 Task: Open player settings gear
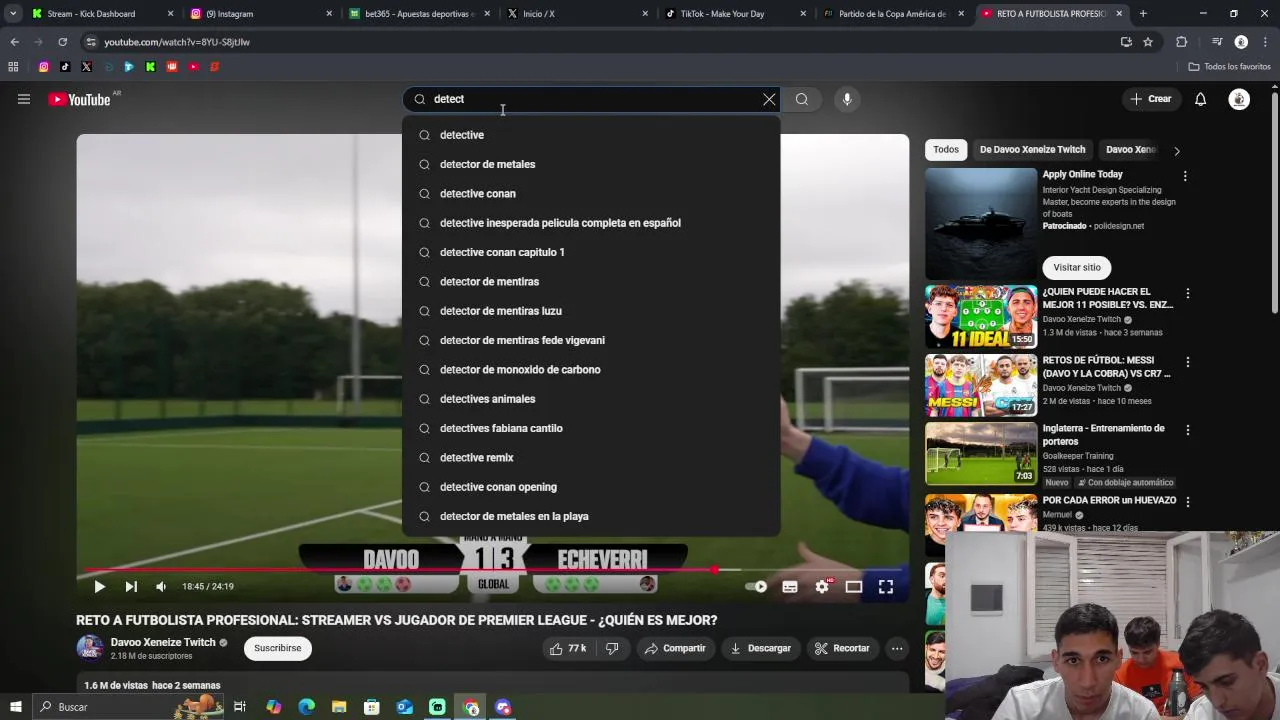coord(822,587)
